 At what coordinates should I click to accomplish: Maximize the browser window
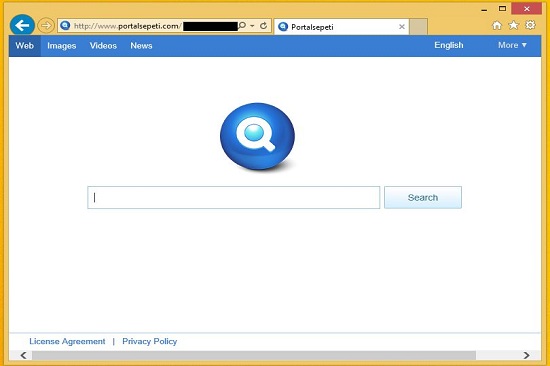click(x=502, y=9)
